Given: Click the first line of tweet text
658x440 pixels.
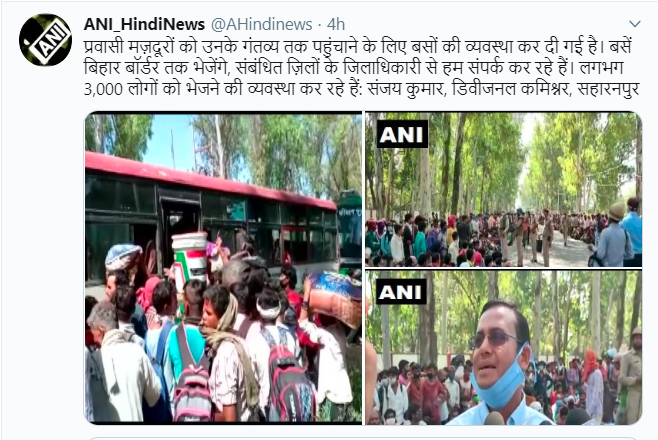Looking at the screenshot, I should coord(358,47).
